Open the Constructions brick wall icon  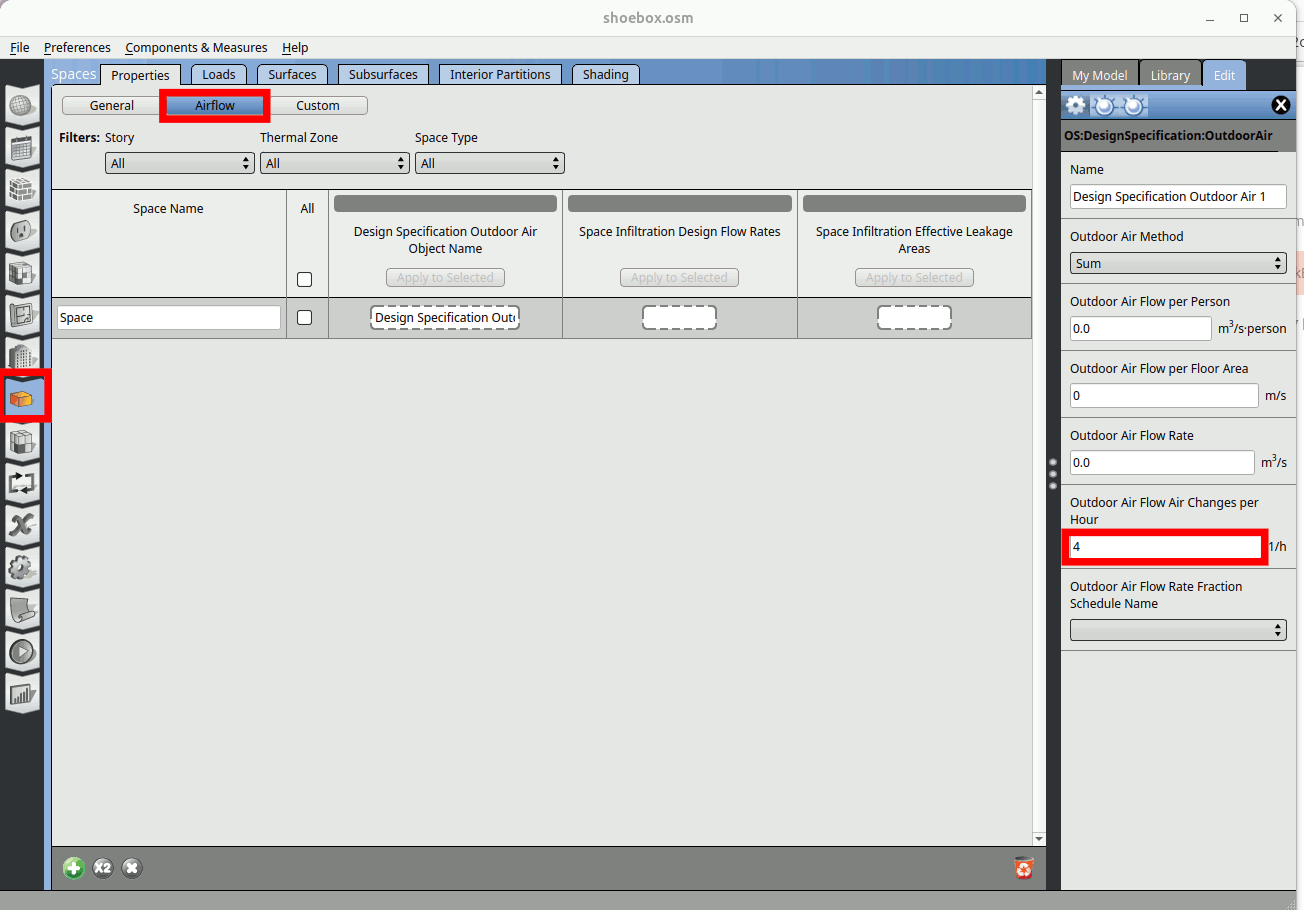(x=22, y=189)
